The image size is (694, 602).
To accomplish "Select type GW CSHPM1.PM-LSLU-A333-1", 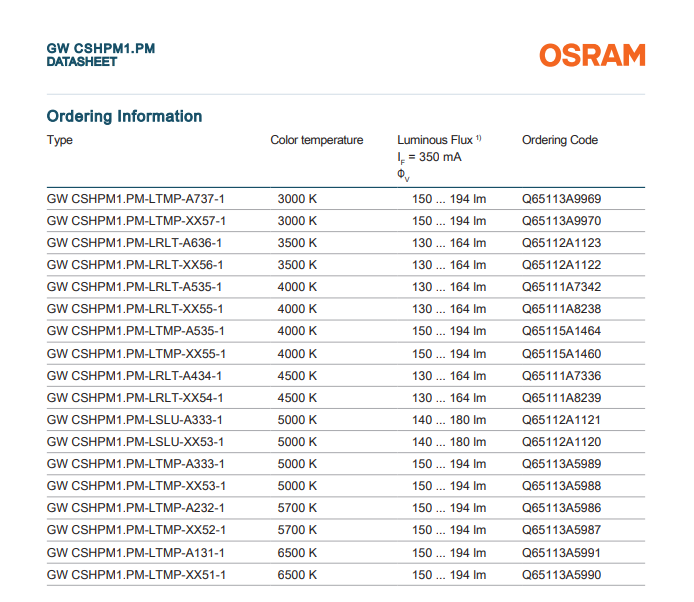I will tap(135, 420).
